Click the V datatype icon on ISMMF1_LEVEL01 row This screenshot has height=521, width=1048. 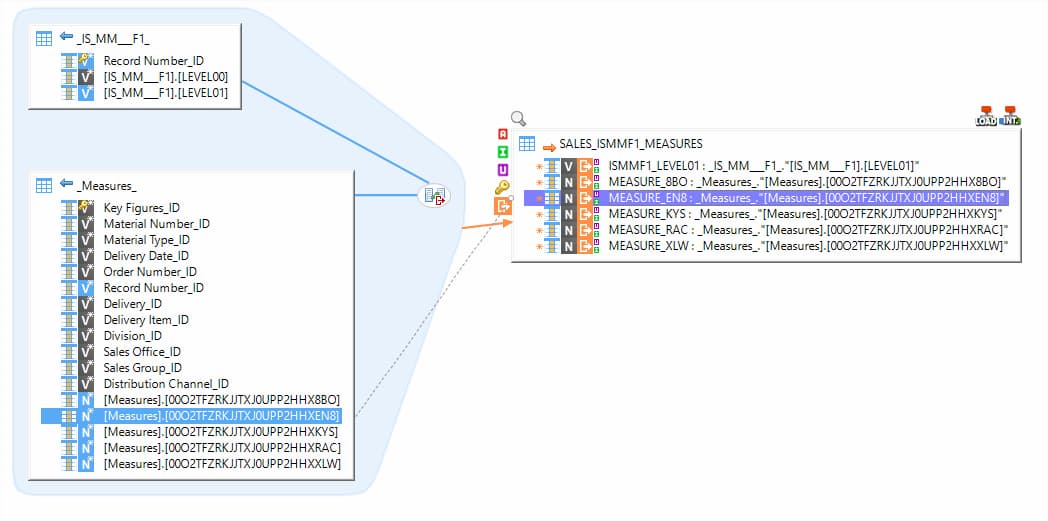[569, 166]
